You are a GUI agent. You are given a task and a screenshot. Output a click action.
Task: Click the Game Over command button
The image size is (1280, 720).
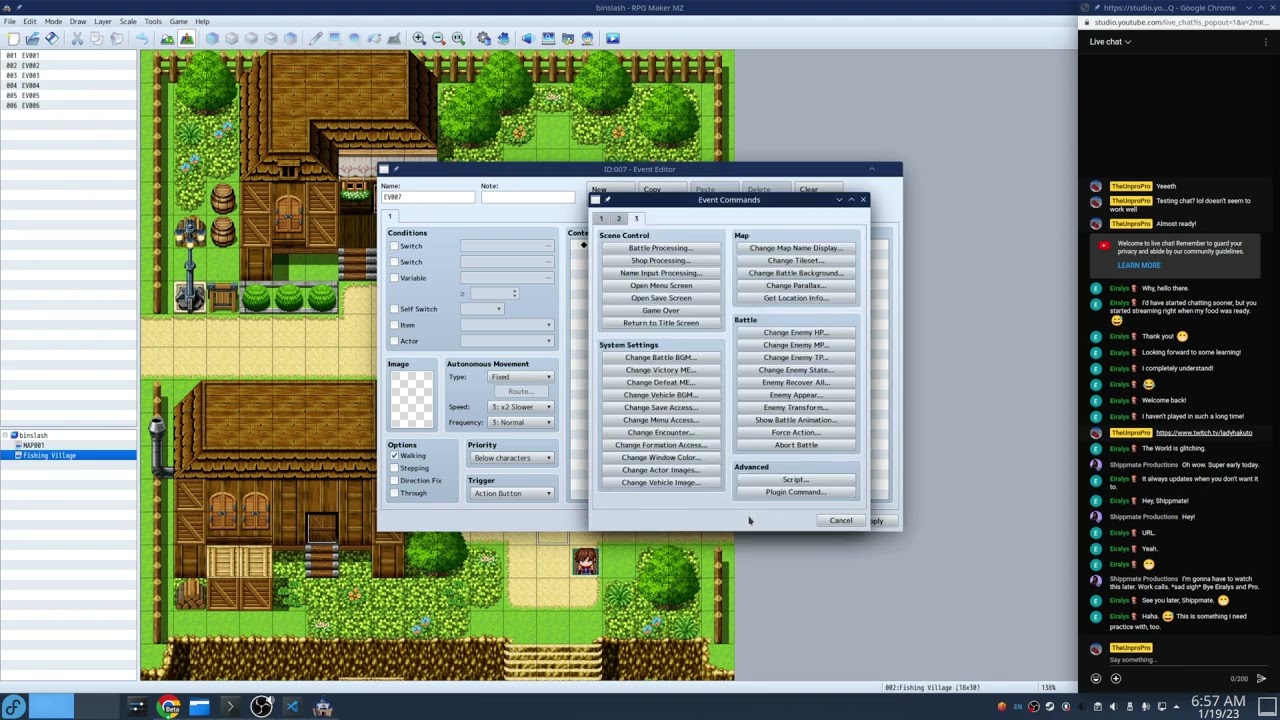661,310
